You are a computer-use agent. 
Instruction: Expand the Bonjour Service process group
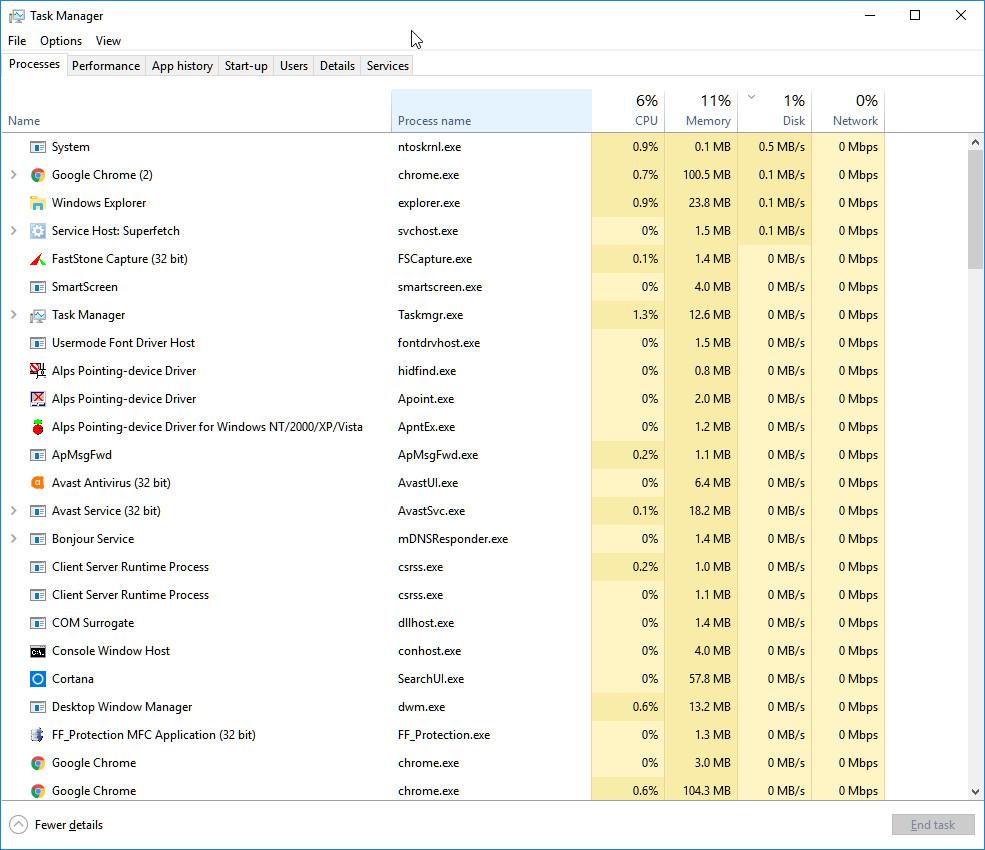click(x=12, y=539)
